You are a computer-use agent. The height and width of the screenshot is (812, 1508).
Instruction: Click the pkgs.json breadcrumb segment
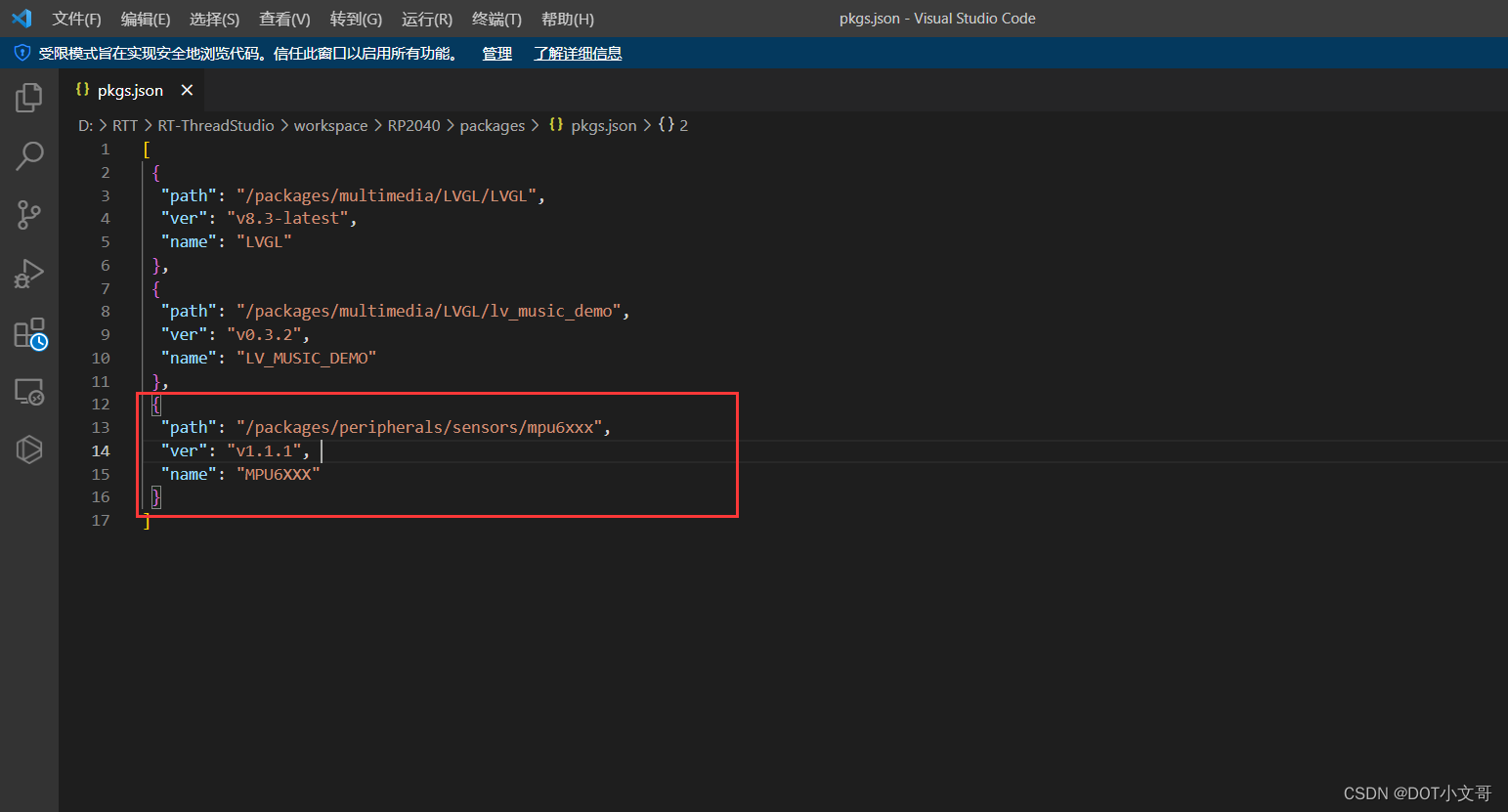coord(603,125)
